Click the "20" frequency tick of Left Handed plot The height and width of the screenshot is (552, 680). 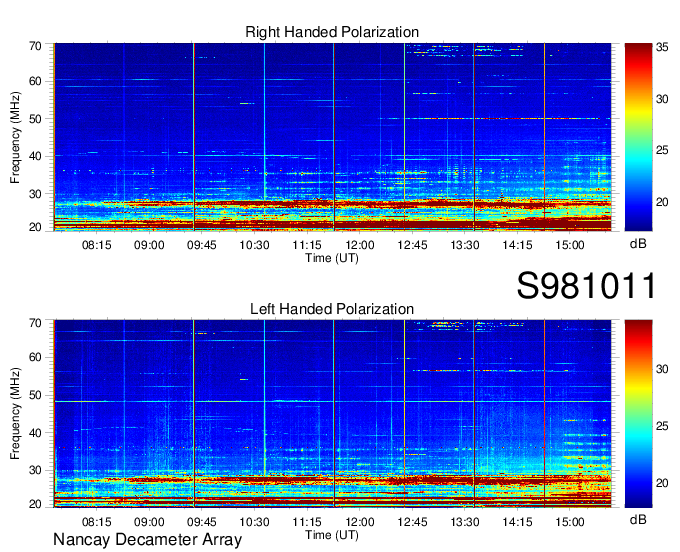(35, 504)
